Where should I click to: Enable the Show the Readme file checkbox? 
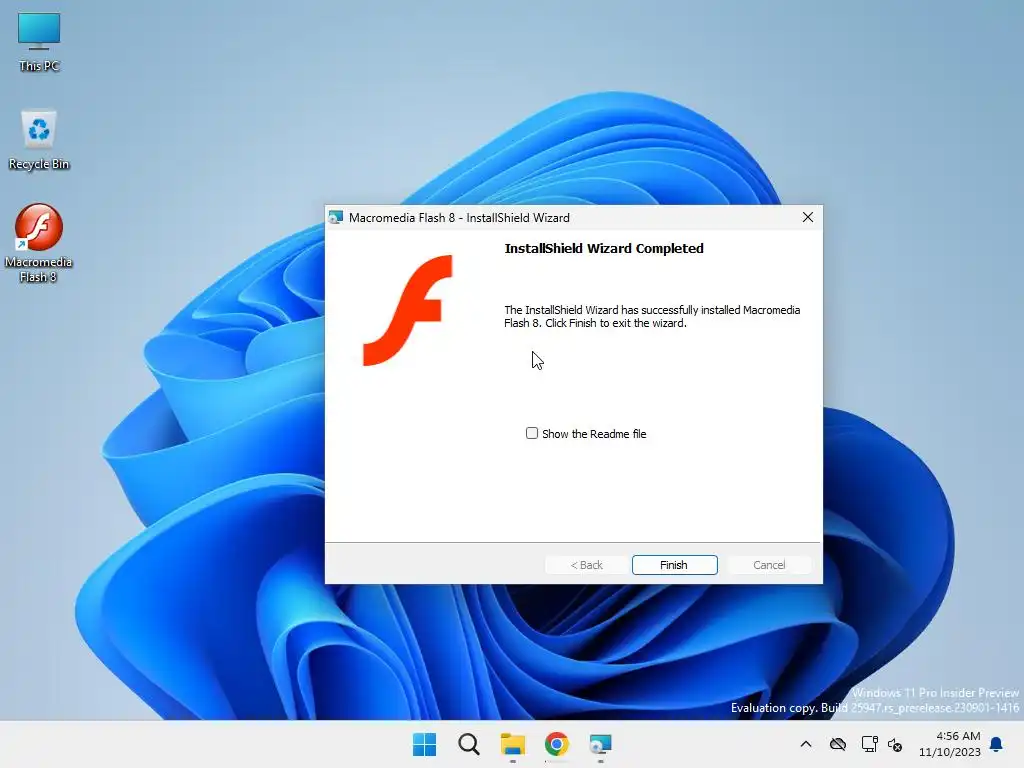532,433
